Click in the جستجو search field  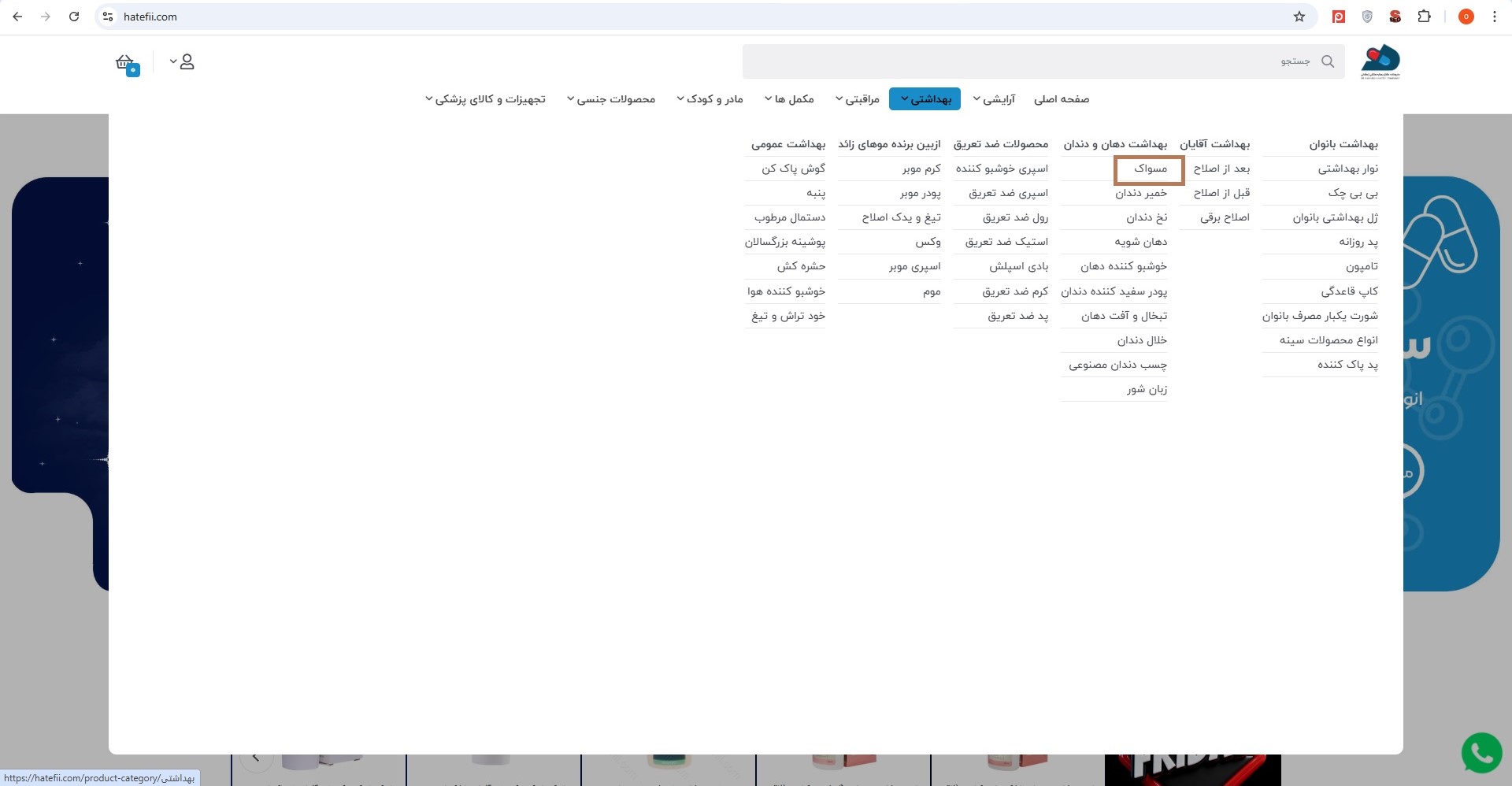1024,61
